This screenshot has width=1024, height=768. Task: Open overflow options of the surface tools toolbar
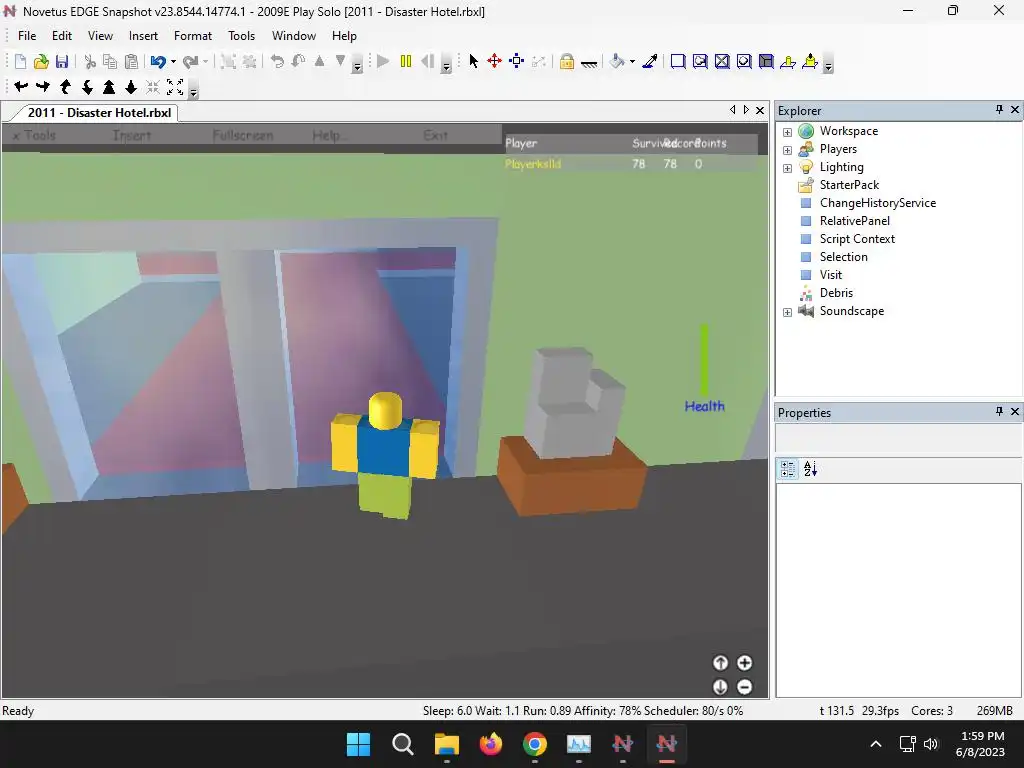point(828,65)
